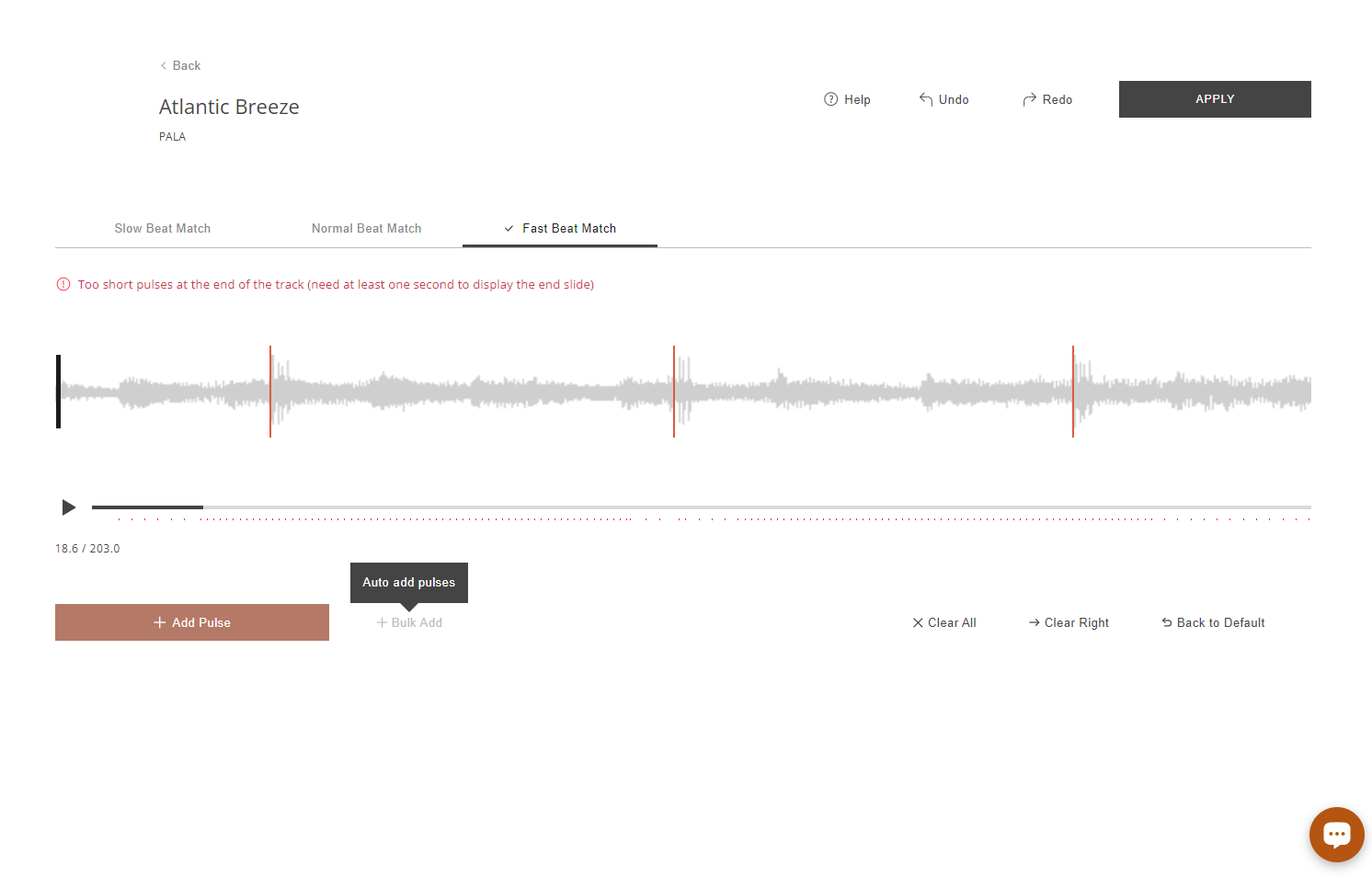The image size is (1372, 877).
Task: Play the Atlantic Breeze track
Action: click(x=68, y=507)
